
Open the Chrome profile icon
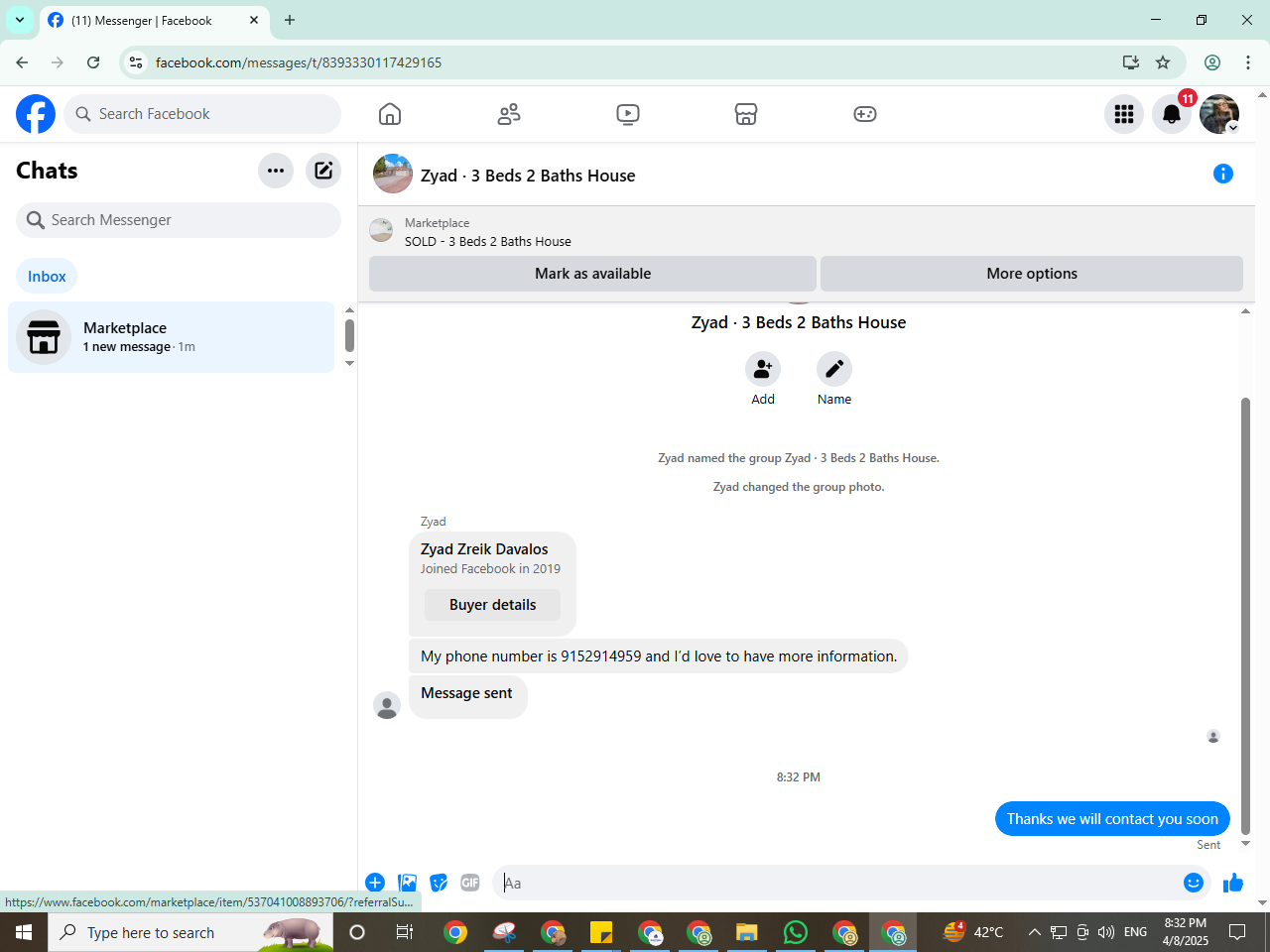(1212, 62)
